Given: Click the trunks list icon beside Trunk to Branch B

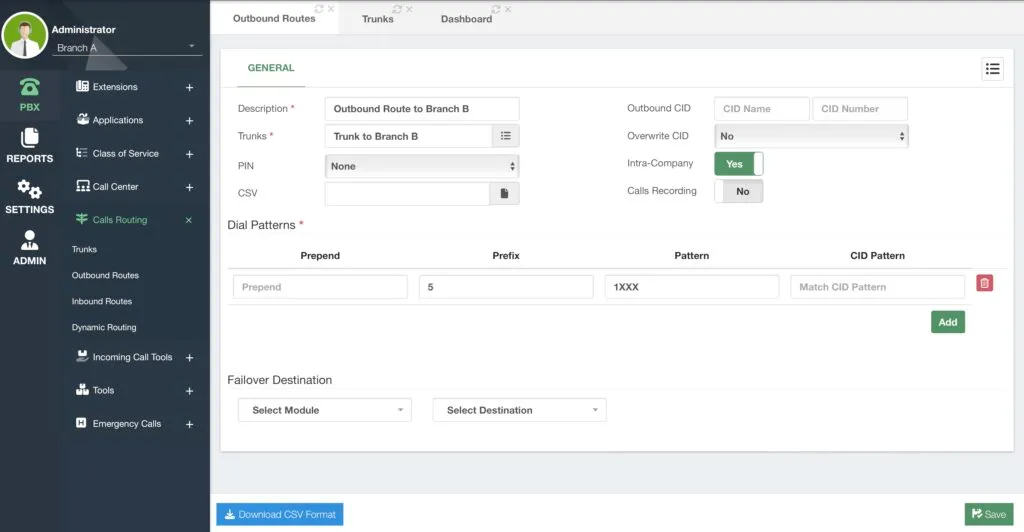Looking at the screenshot, I should pos(505,136).
